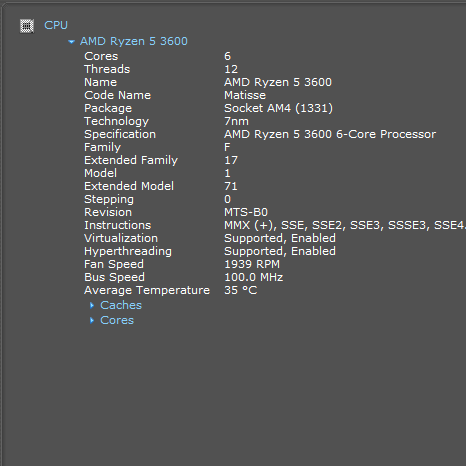Click the Virtualization label
The height and width of the screenshot is (466, 466).
(121, 238)
